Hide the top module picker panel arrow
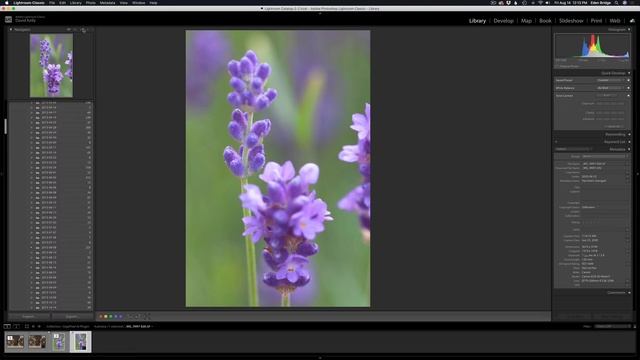 [x=320, y=13]
